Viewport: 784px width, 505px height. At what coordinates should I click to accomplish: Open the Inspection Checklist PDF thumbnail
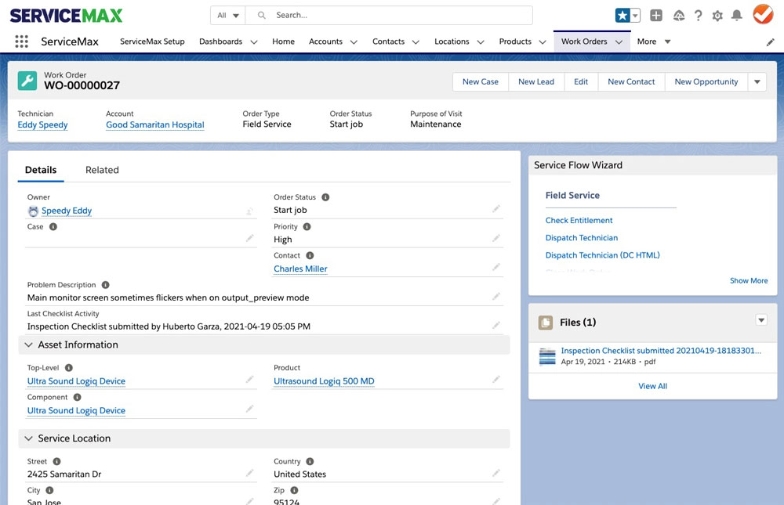point(548,356)
